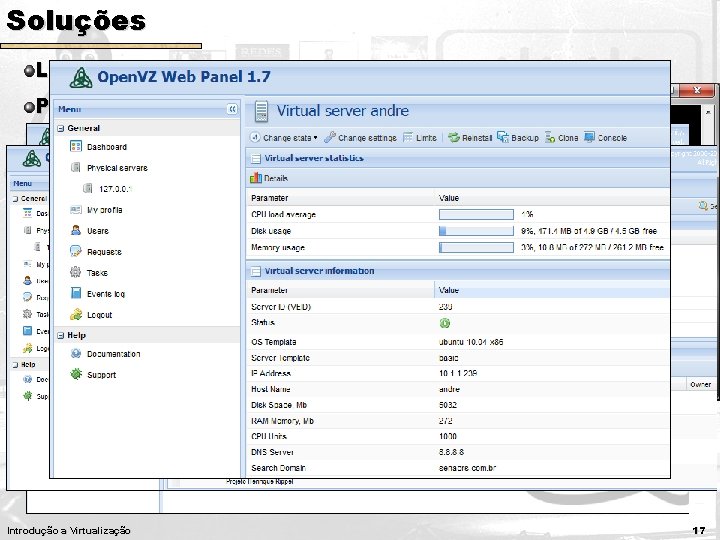The image size is (720, 540).
Task: Click the My profile card icon
Action: point(76,210)
